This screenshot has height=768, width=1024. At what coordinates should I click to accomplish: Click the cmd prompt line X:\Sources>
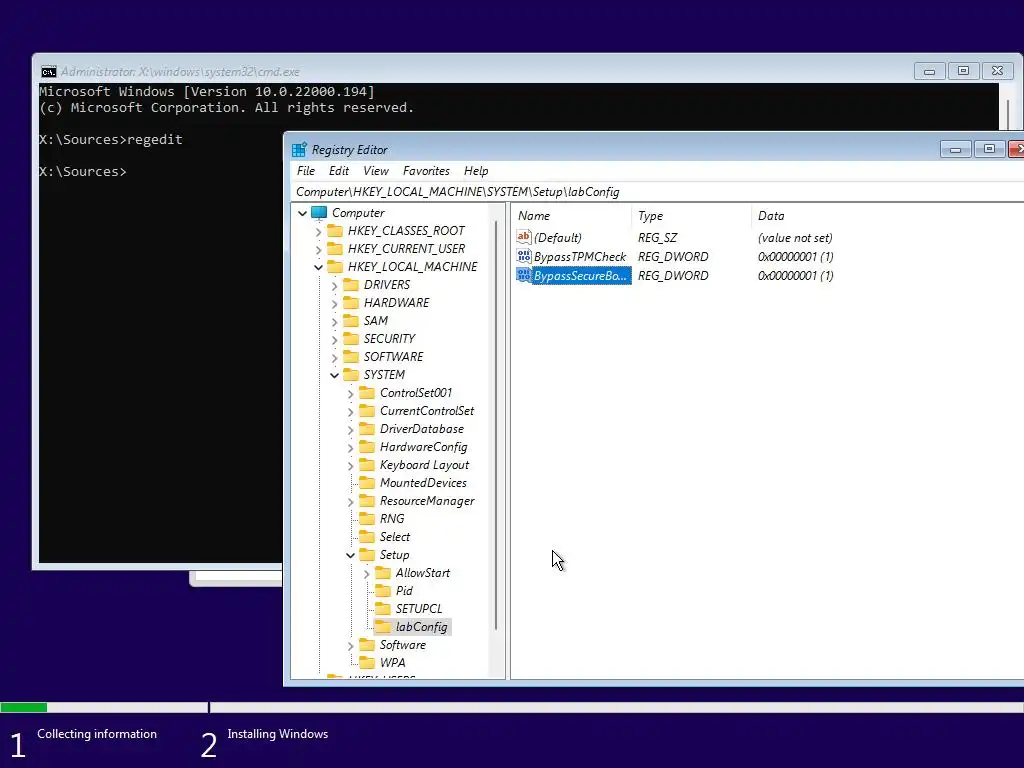pos(83,172)
